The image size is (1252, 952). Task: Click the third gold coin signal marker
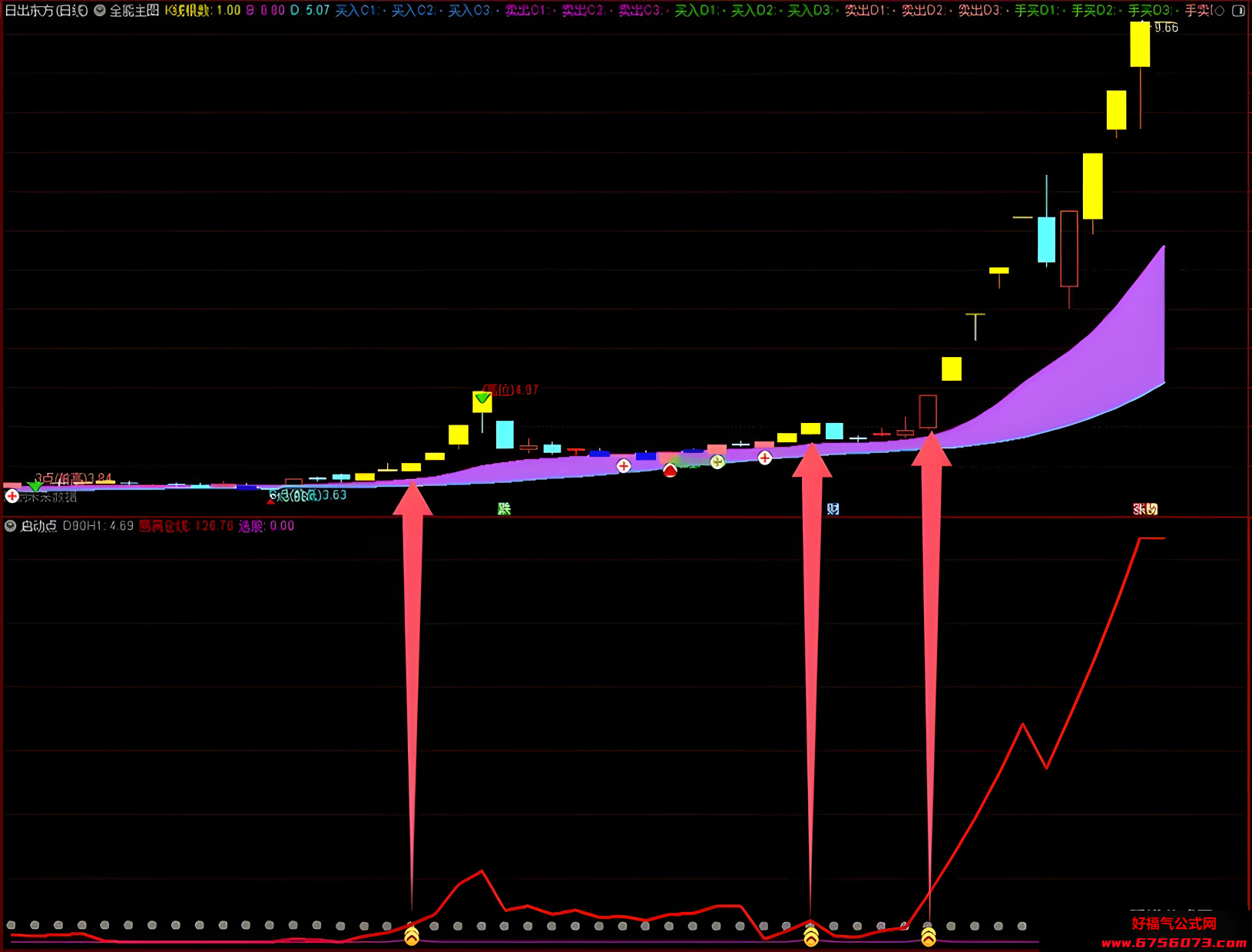[x=929, y=936]
